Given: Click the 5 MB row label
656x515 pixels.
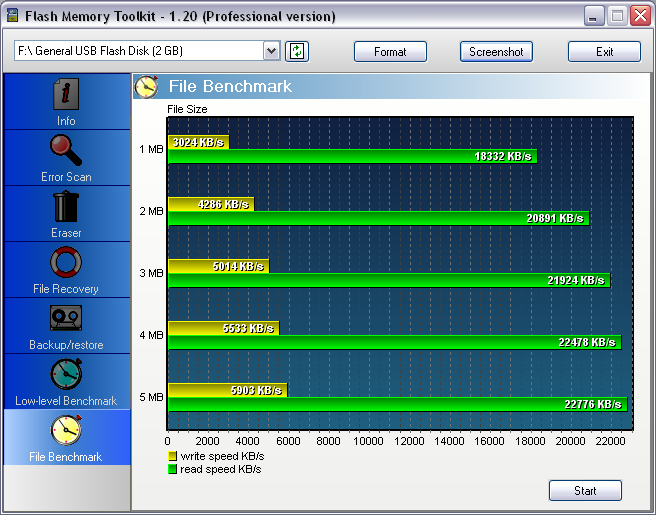Looking at the screenshot, I should 151,397.
